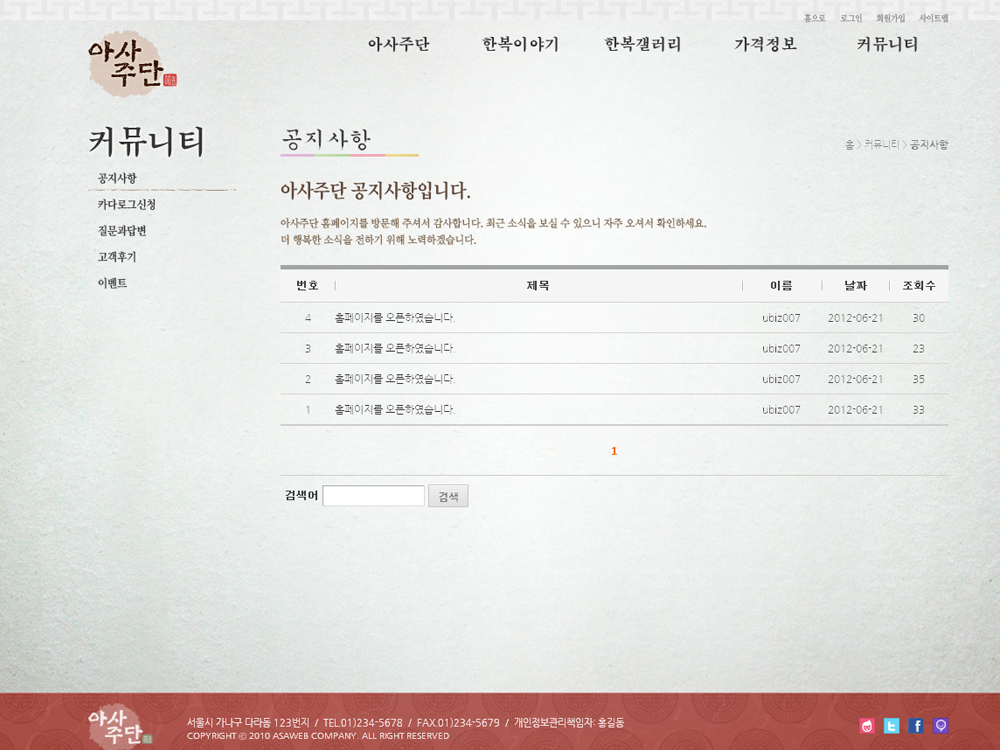Click the 검색어 search input field
This screenshot has height=750, width=1000.
(x=373, y=496)
